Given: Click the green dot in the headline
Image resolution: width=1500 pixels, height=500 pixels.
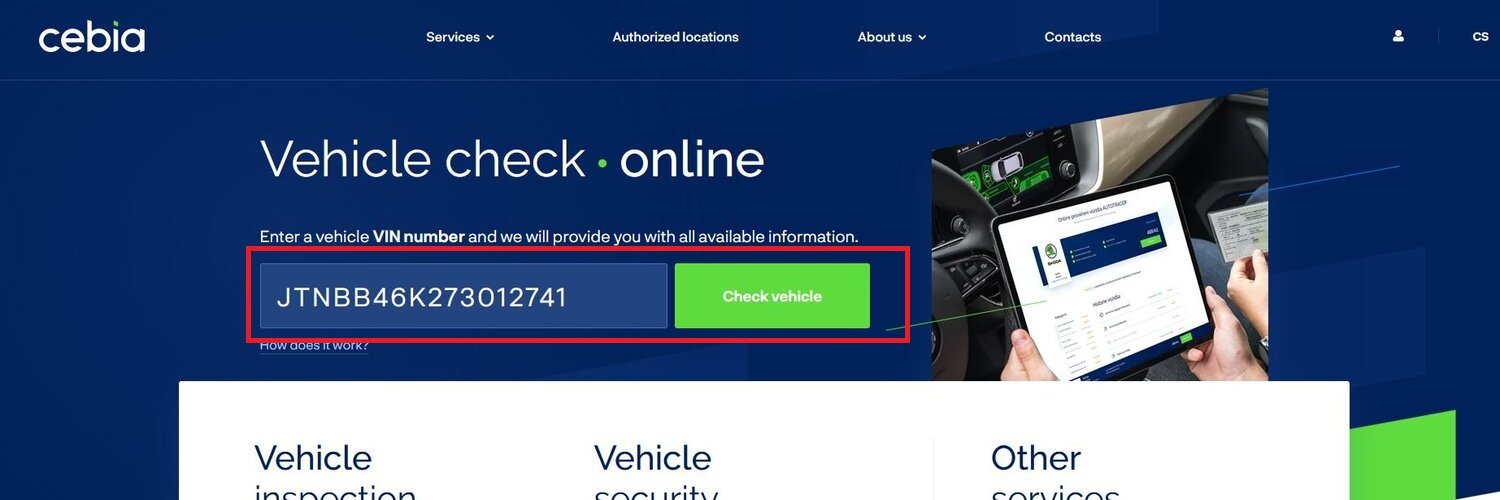Looking at the screenshot, I should tap(602, 163).
